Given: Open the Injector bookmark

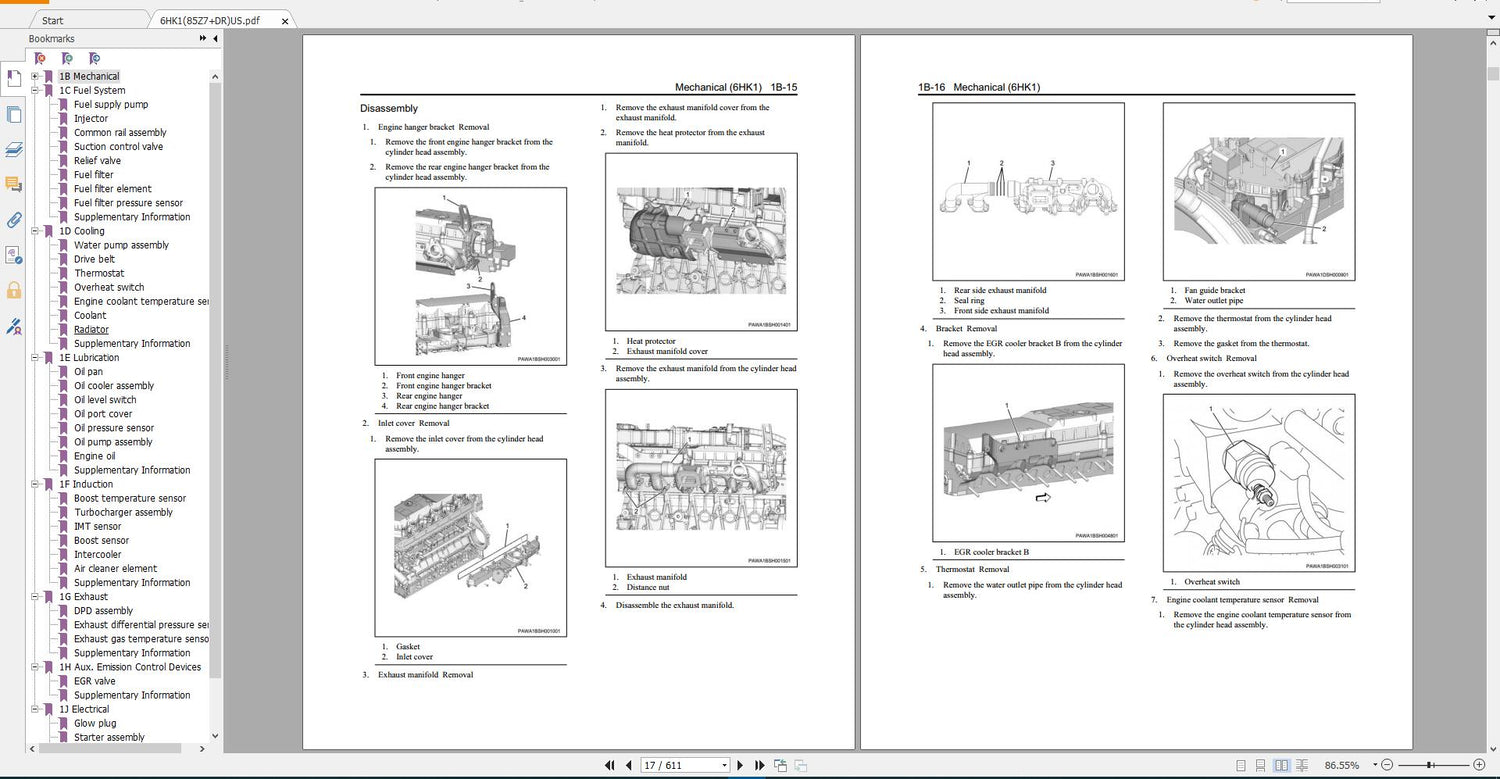Looking at the screenshot, I should click(x=91, y=118).
